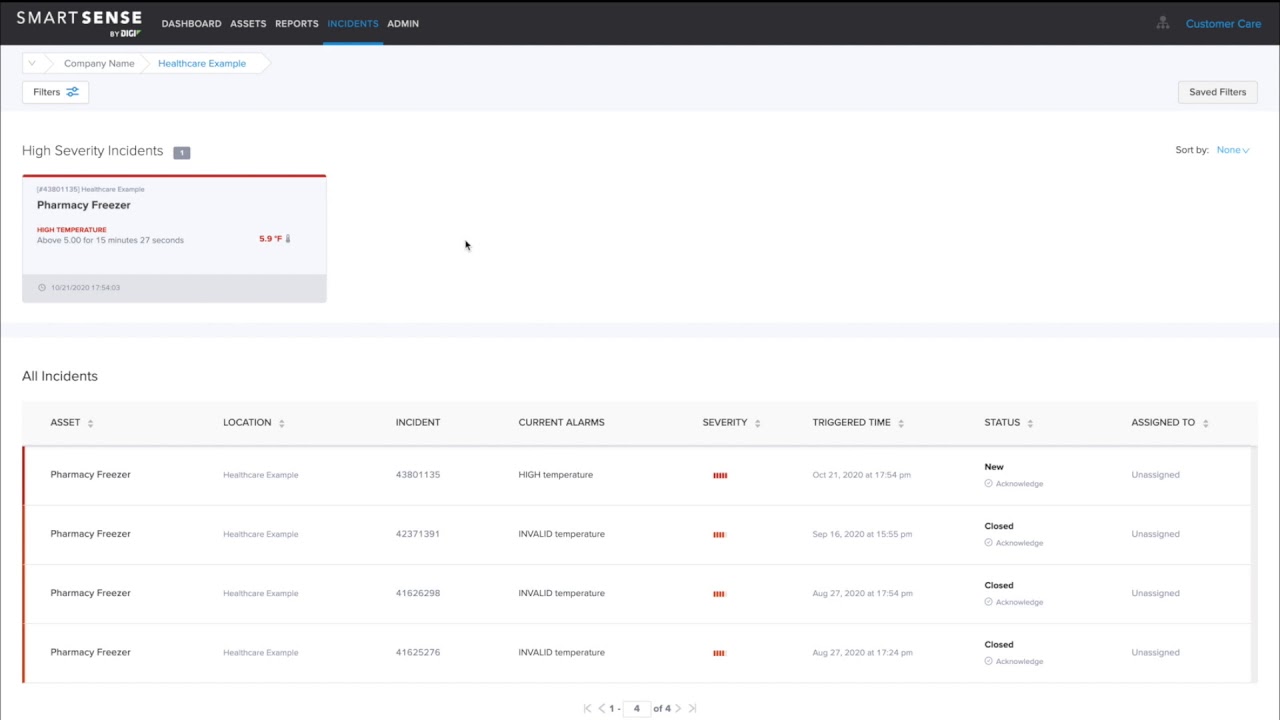This screenshot has width=1280, height=720.
Task: Open the Sort by None dropdown
Action: point(1232,150)
